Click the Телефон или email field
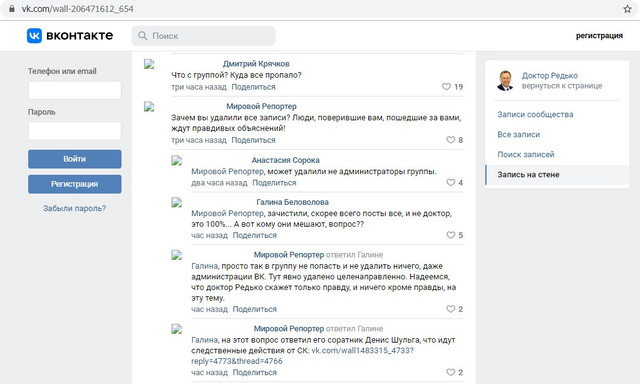This screenshot has height=384, width=640. (75, 90)
